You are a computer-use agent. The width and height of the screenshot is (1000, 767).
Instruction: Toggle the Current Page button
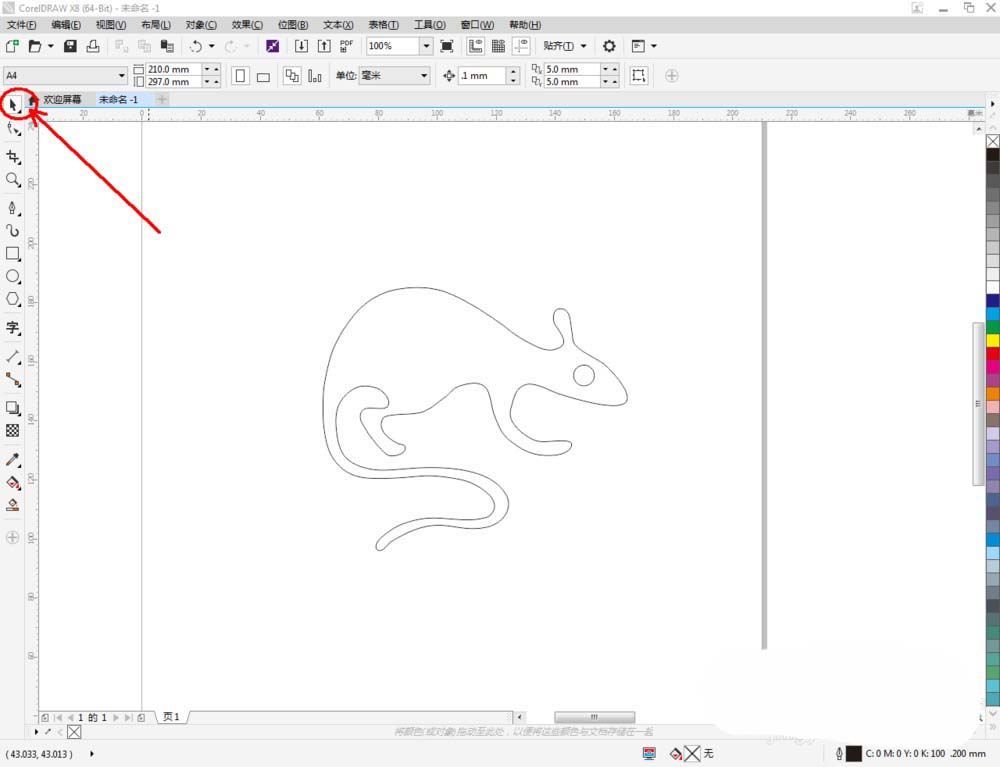point(314,76)
